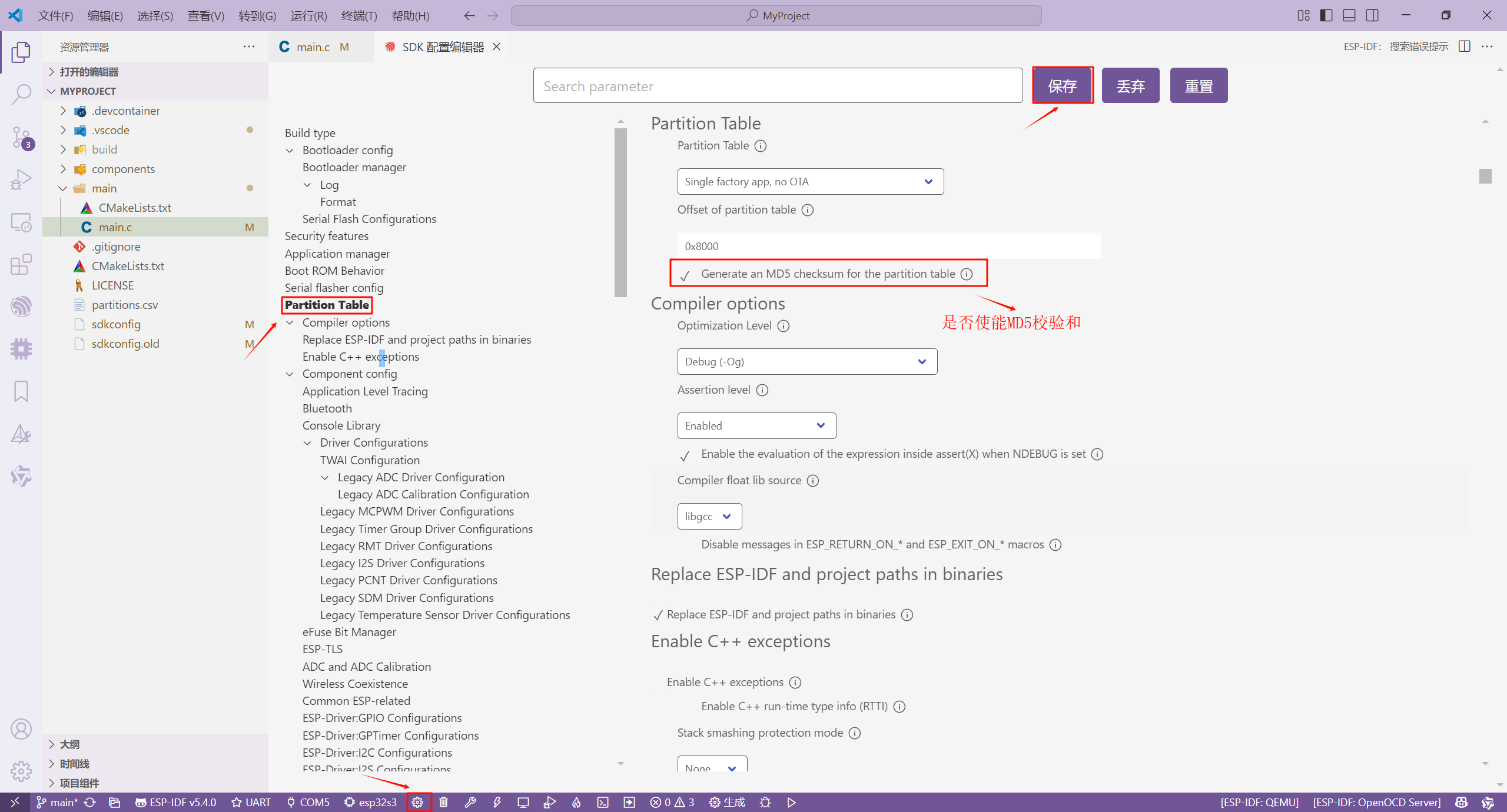The width and height of the screenshot is (1507, 812).
Task: Open the 终端(T) menu
Action: [359, 16]
